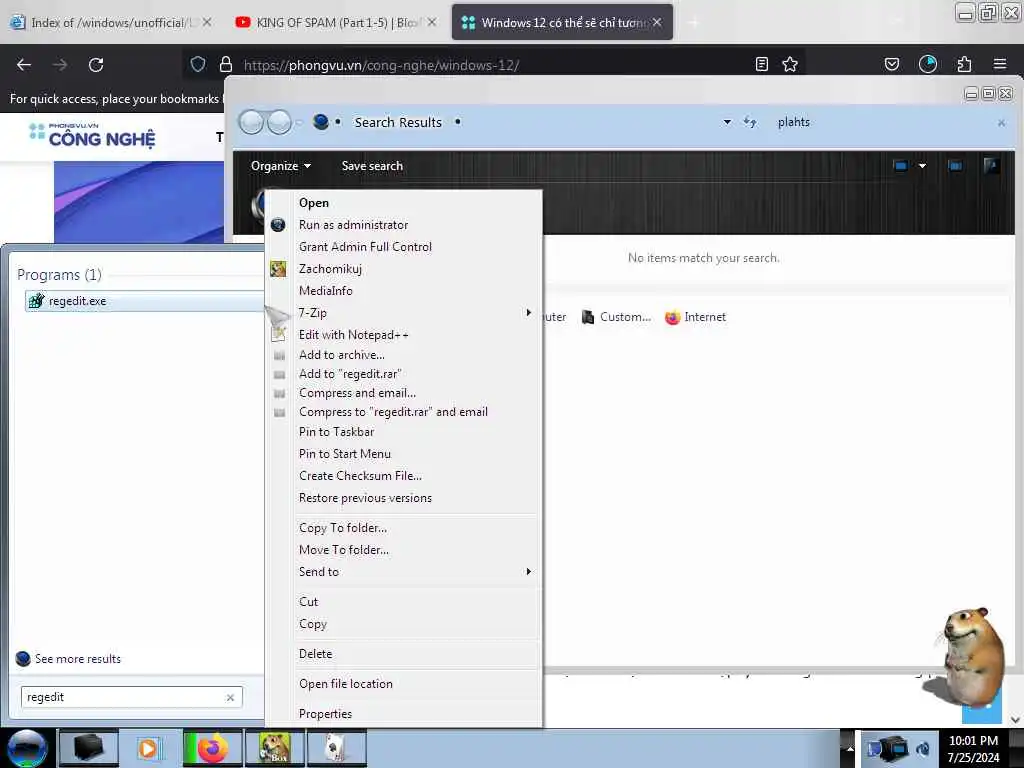Screen dimensions: 1024x768
Task: Click Zachomikuj menu entry
Action: click(x=404, y=268)
